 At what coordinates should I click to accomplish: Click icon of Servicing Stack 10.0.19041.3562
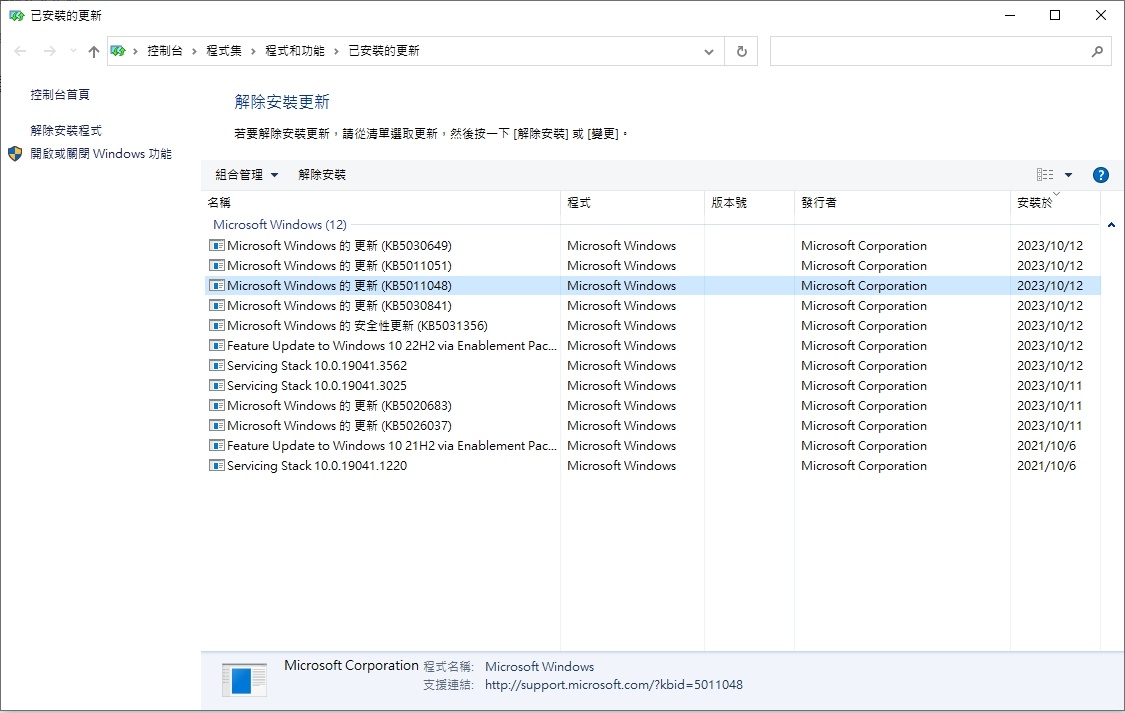[x=217, y=366]
